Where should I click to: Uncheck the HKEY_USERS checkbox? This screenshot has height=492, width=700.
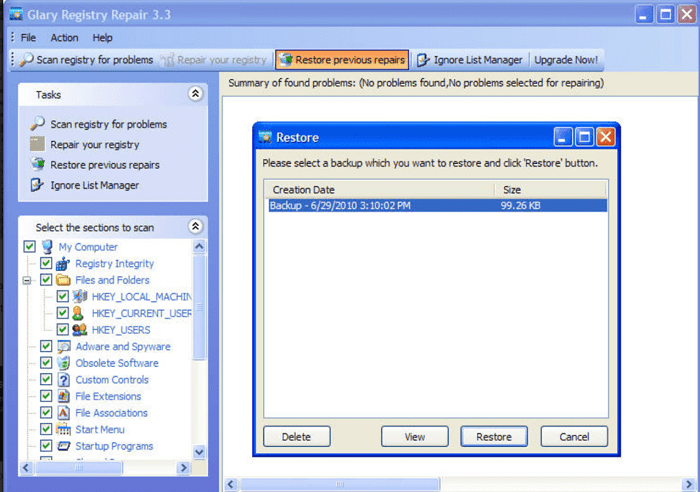click(62, 329)
